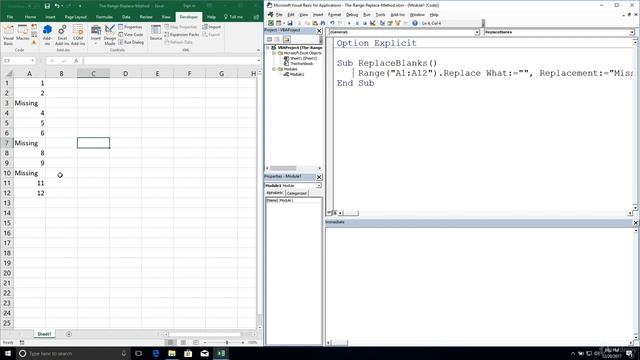The width and height of the screenshot is (640, 360).
Task: Collapse the VBAProject tree node
Action: coord(268,48)
